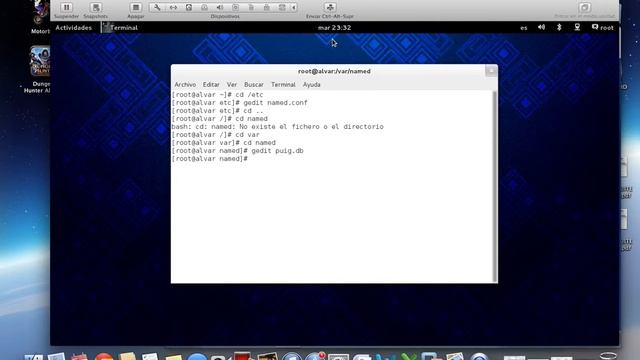This screenshot has width=640, height=360.
Task: Click the 'No existe el fichero' error line
Action: (278, 127)
